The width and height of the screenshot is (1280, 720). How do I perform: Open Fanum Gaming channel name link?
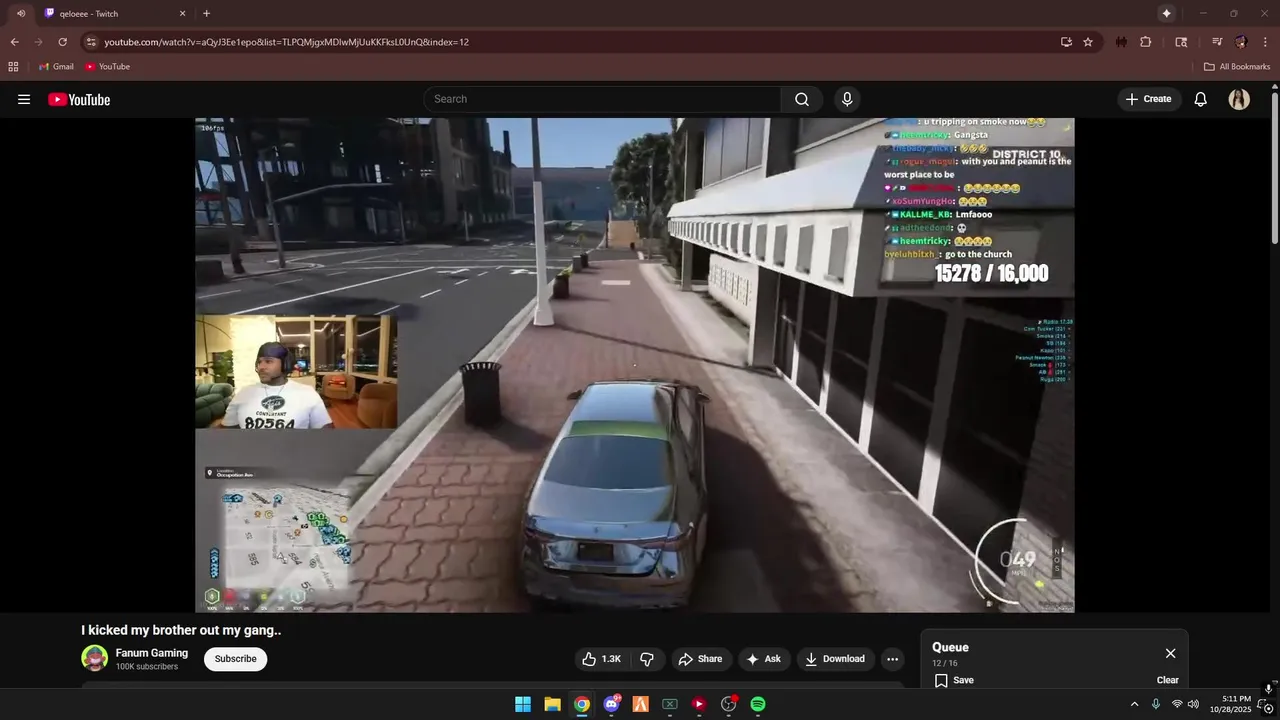coord(152,653)
